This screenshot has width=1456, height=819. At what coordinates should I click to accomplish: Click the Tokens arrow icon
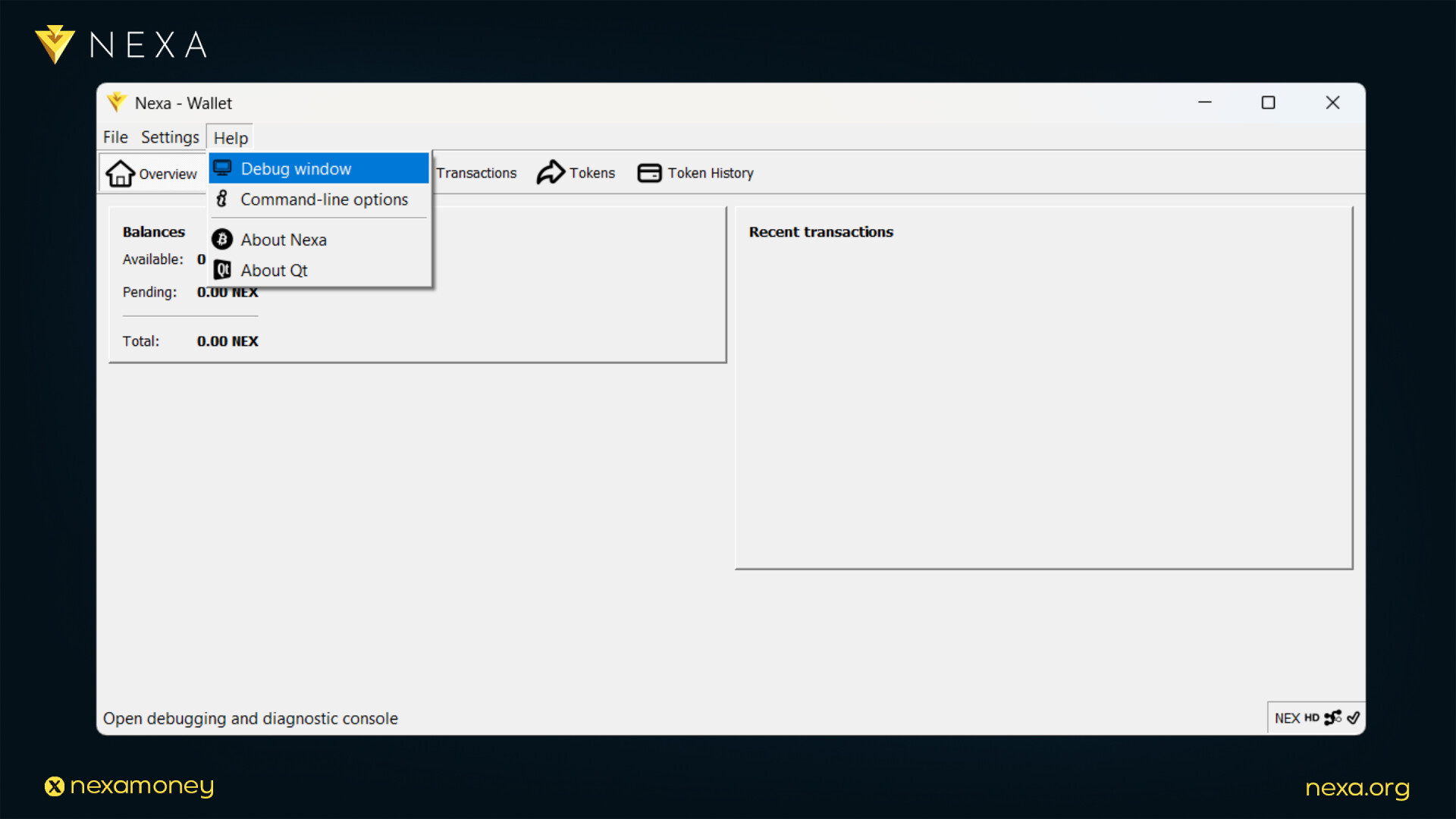pos(551,172)
